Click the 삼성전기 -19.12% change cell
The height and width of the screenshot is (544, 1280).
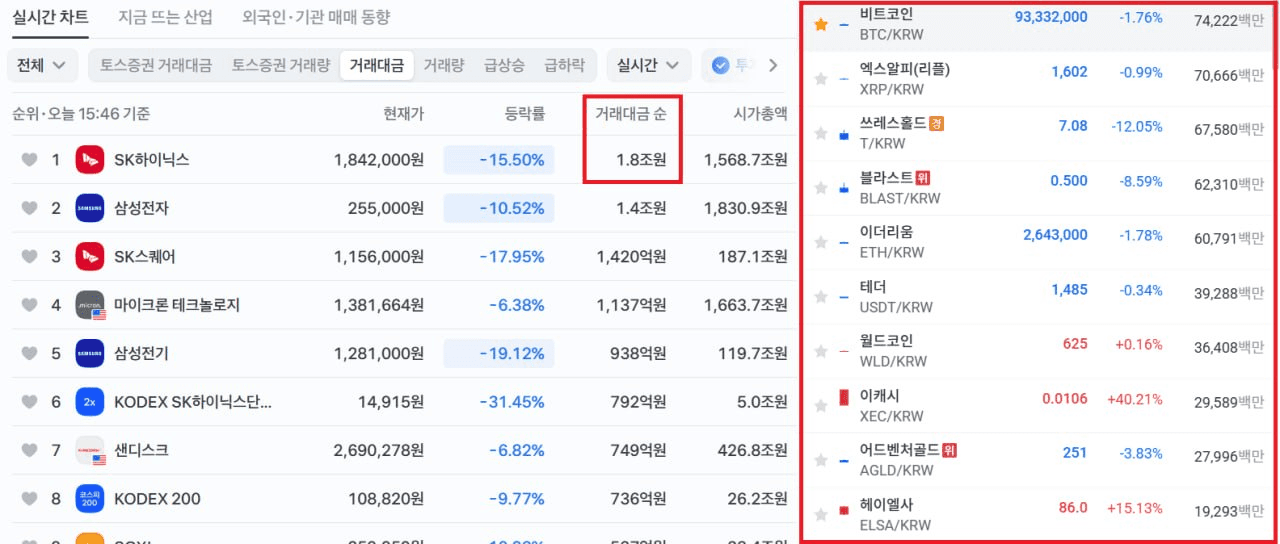[499, 353]
